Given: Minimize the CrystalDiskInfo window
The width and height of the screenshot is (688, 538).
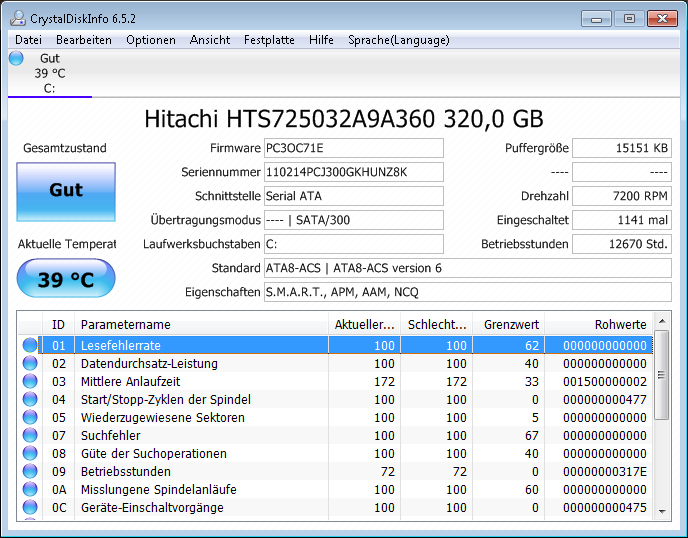Looking at the screenshot, I should point(596,19).
